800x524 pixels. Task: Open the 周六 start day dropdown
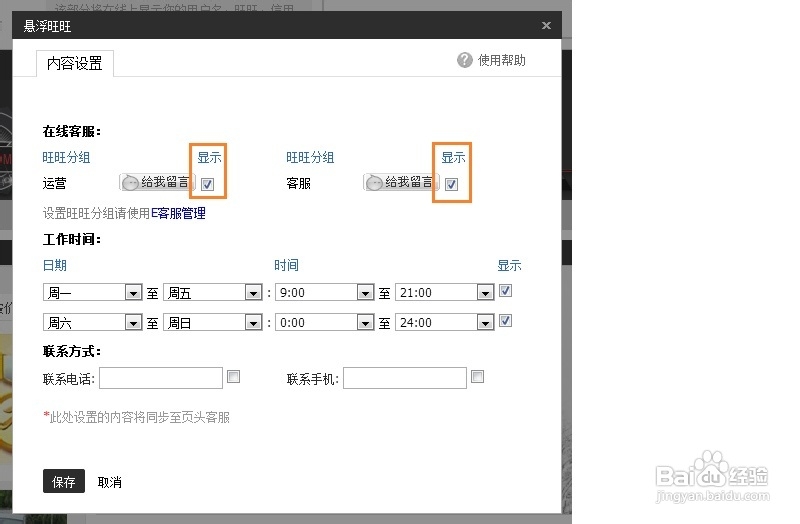point(92,322)
